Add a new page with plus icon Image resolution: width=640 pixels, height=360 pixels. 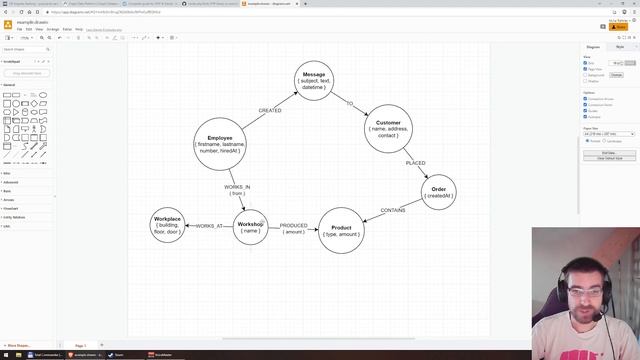[102, 345]
